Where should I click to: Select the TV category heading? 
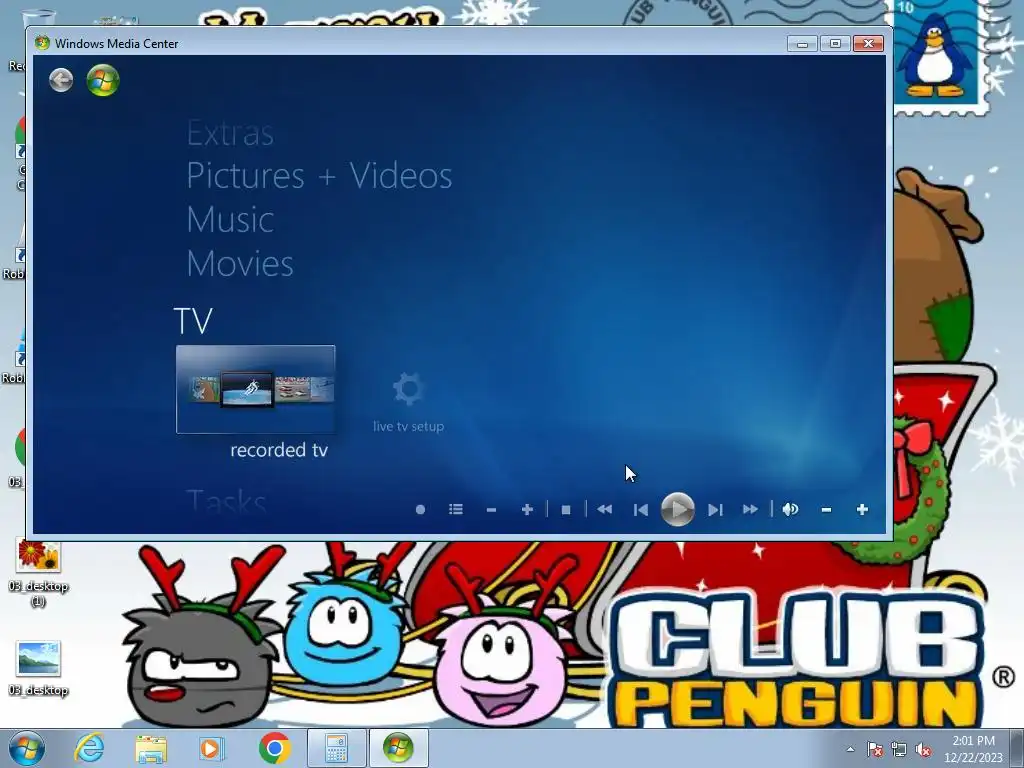point(193,321)
